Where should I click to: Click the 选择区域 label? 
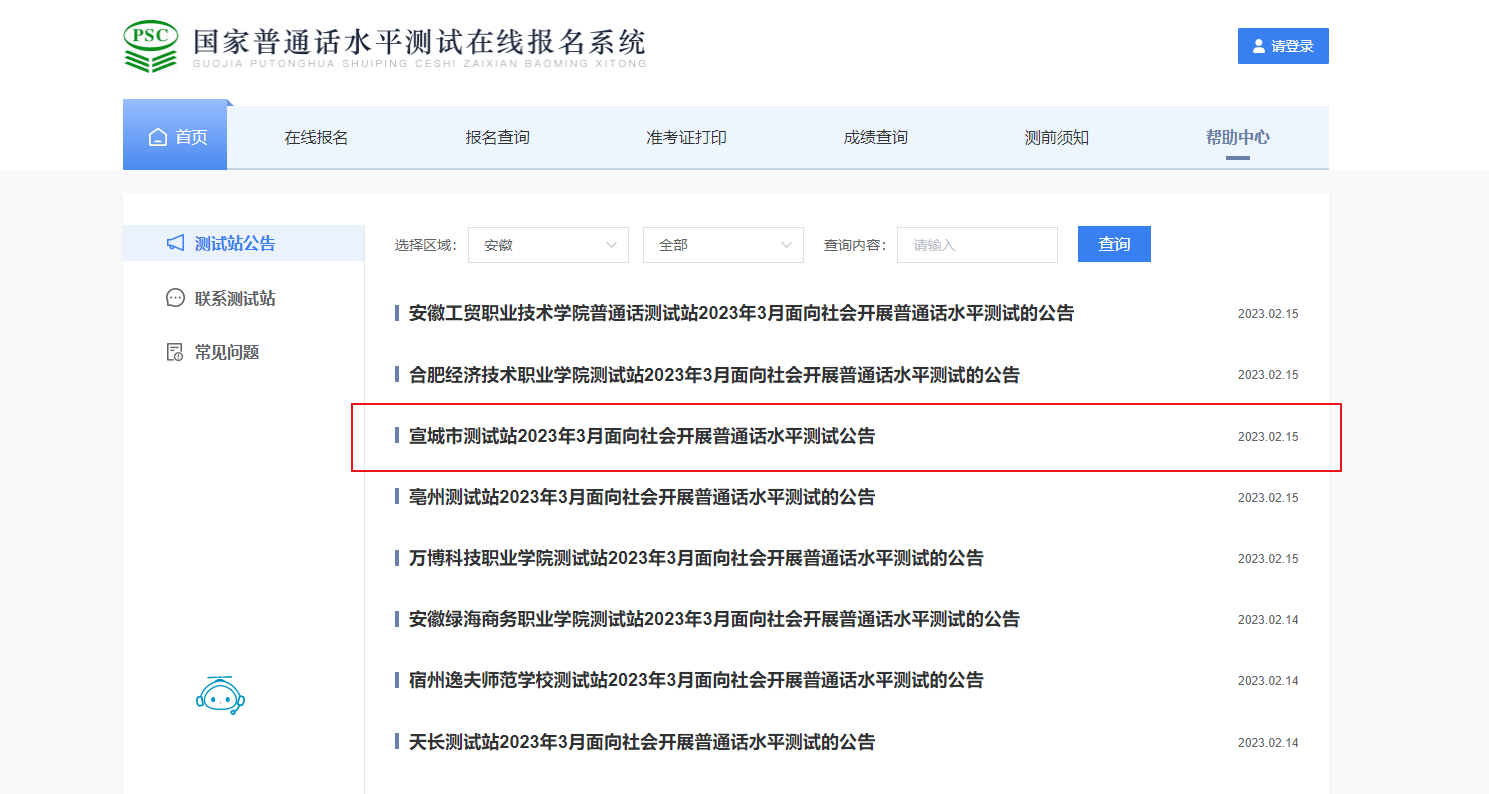[x=425, y=245]
